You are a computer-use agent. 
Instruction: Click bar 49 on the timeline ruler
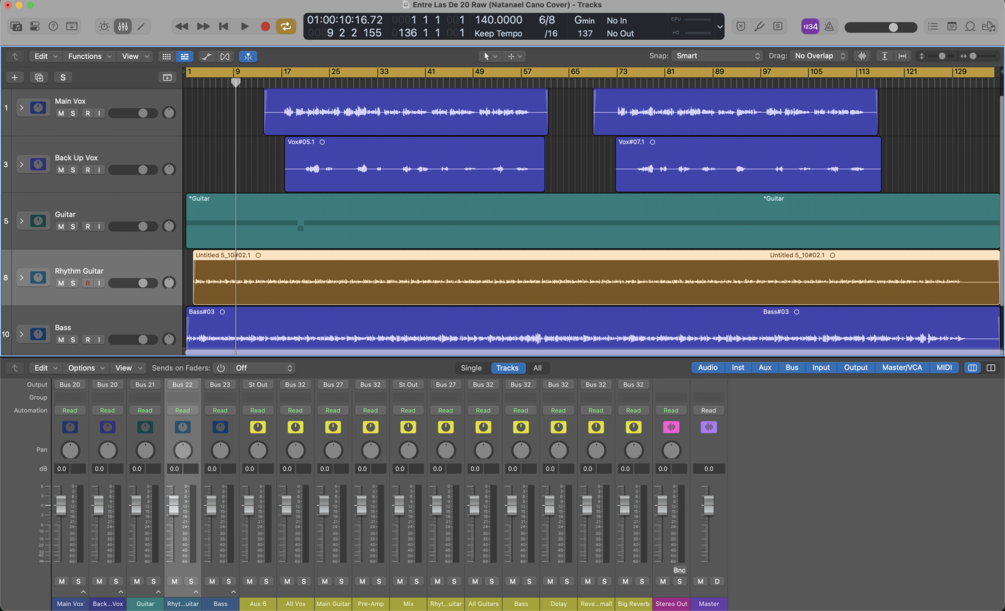479,72
